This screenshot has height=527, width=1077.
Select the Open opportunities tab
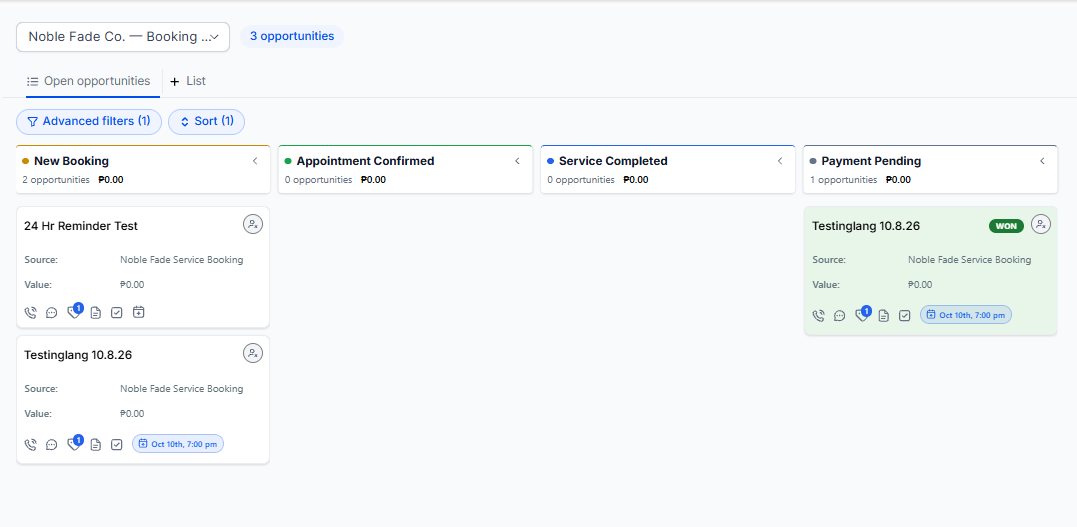88,81
